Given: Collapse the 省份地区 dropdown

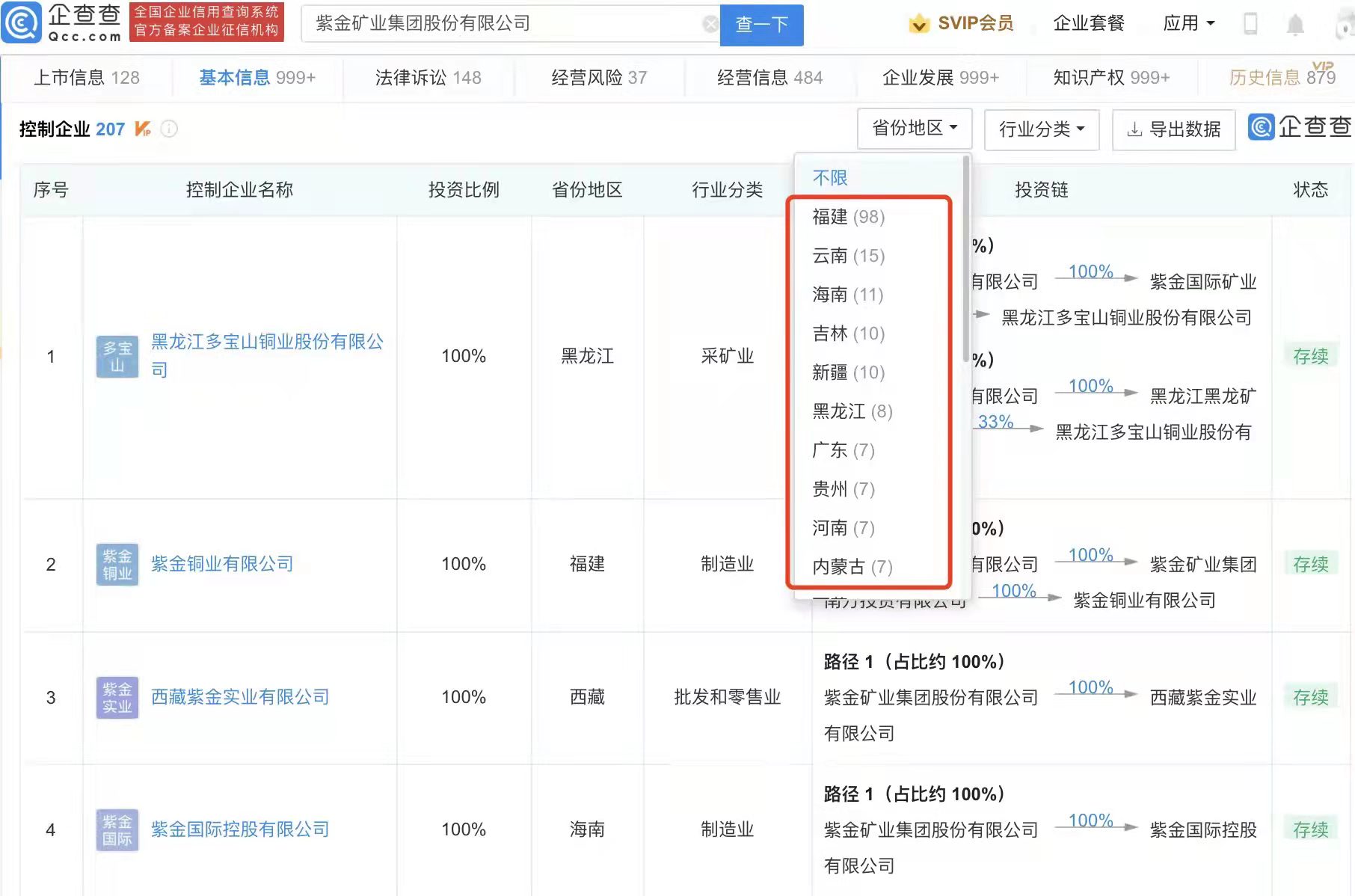Looking at the screenshot, I should point(915,129).
